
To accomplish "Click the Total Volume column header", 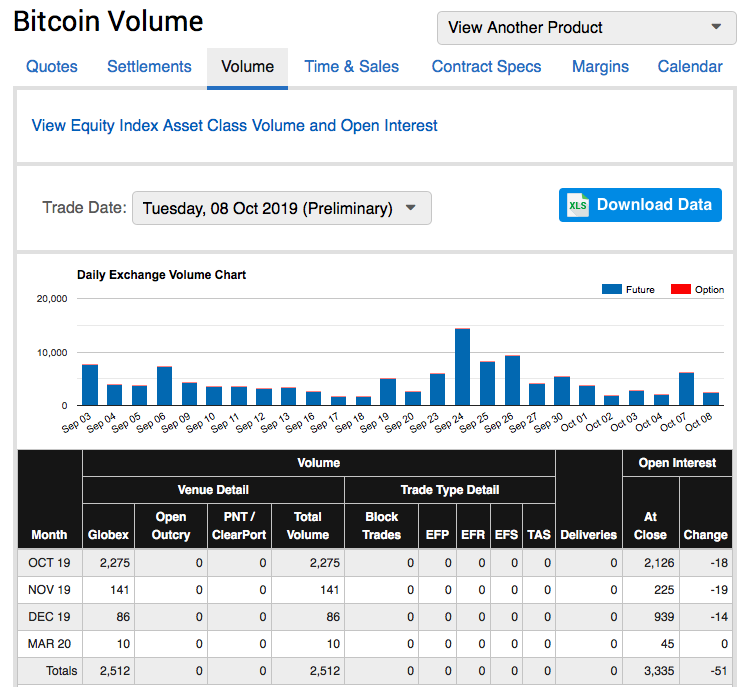I will (x=308, y=525).
